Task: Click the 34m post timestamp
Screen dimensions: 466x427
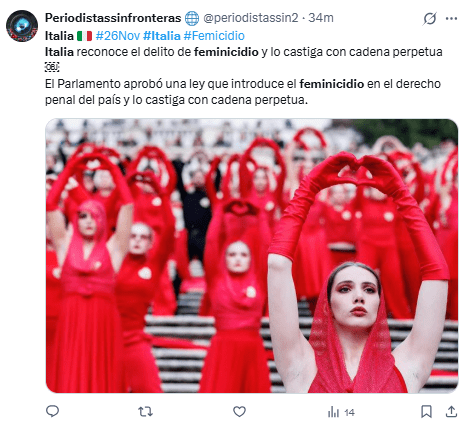Action: [x=321, y=18]
